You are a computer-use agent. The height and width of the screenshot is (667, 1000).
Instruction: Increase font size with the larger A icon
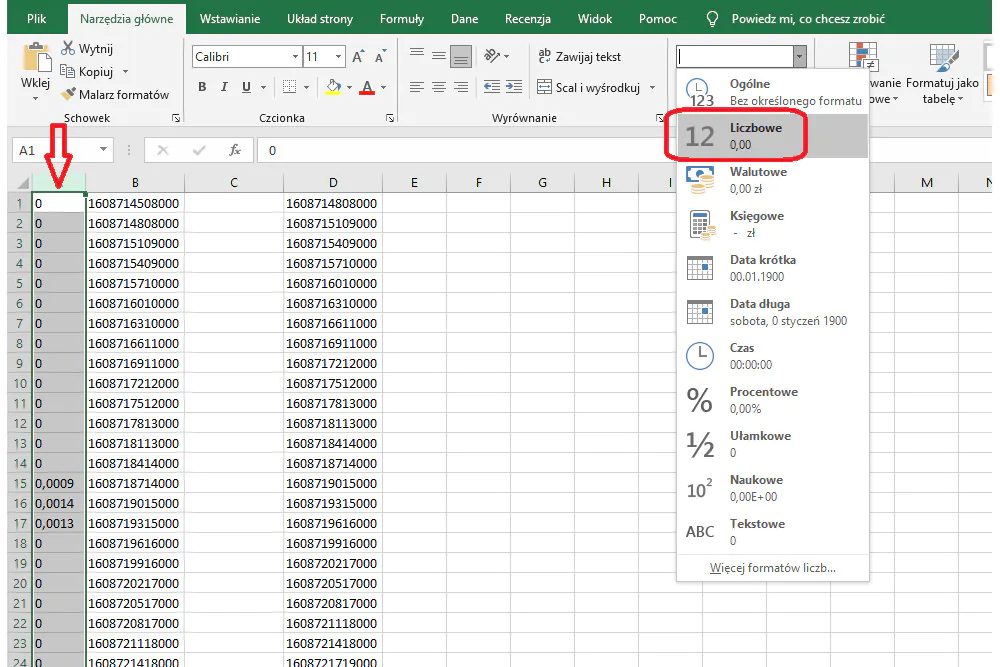click(358, 57)
